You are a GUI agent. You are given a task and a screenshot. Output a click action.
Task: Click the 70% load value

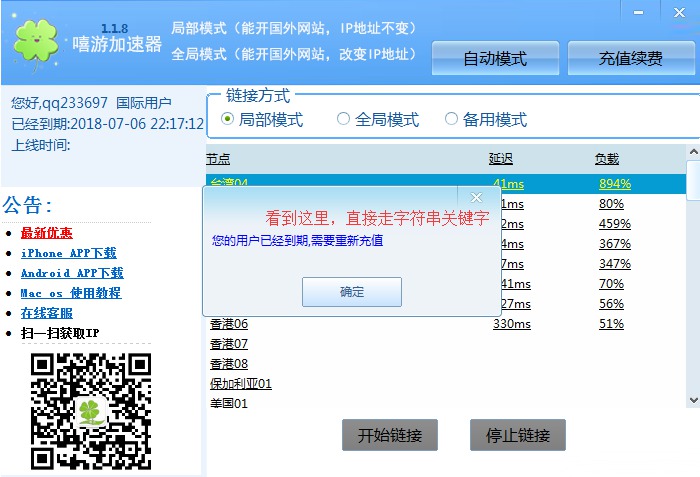[611, 284]
